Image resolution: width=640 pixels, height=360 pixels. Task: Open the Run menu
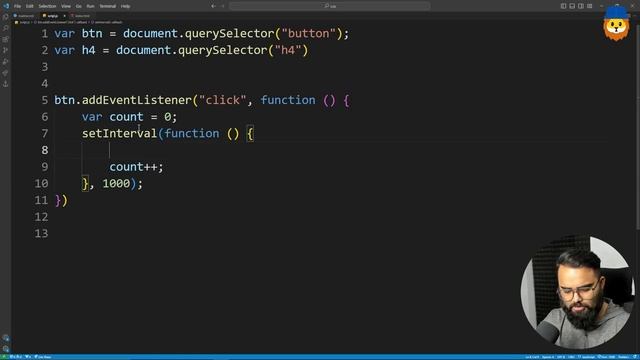pyautogui.click(x=91, y=6)
